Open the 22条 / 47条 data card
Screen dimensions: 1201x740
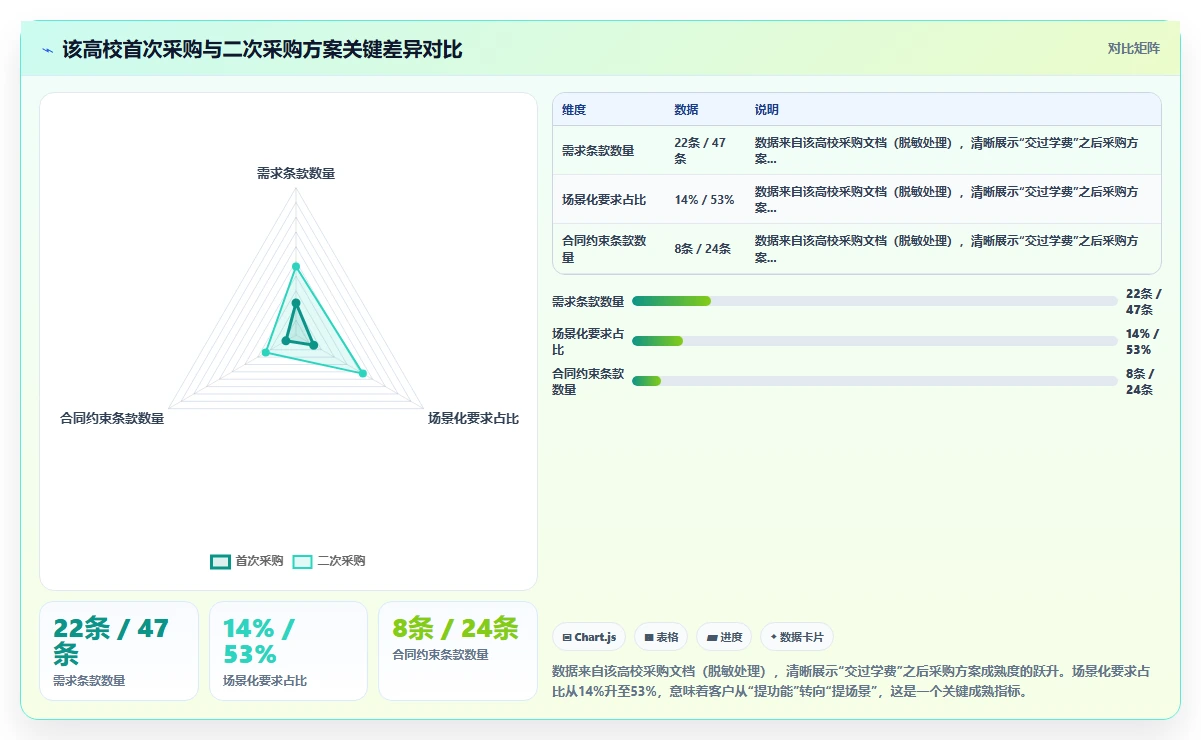pos(119,651)
